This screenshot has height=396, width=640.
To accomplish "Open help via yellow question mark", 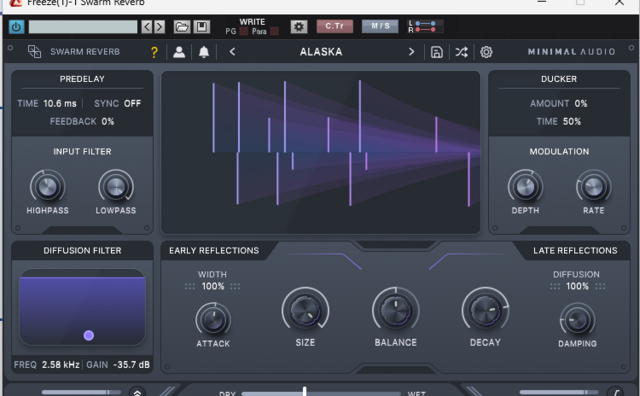I will (x=154, y=52).
